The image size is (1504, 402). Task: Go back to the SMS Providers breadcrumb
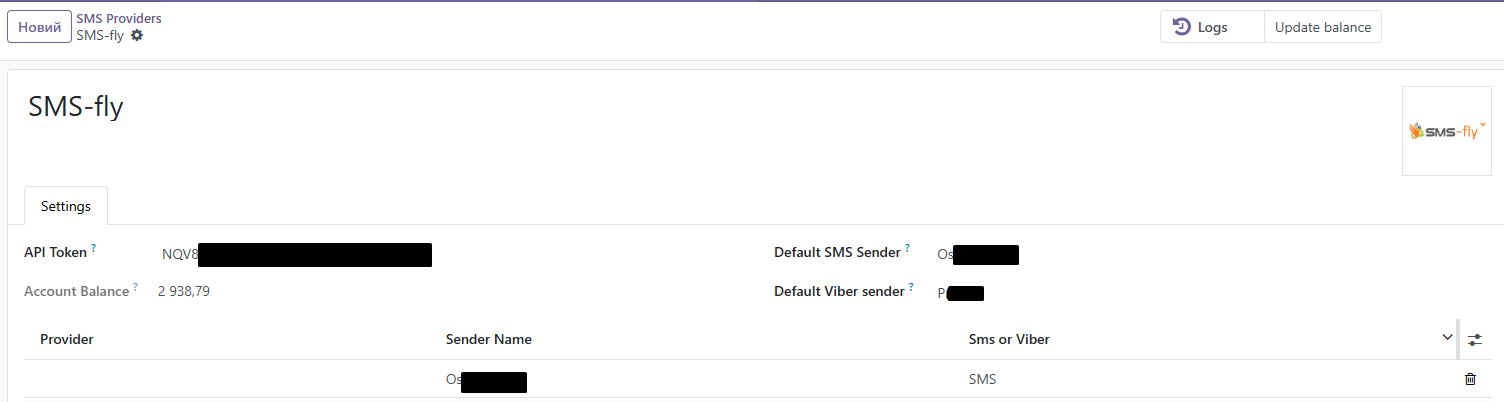tap(119, 18)
